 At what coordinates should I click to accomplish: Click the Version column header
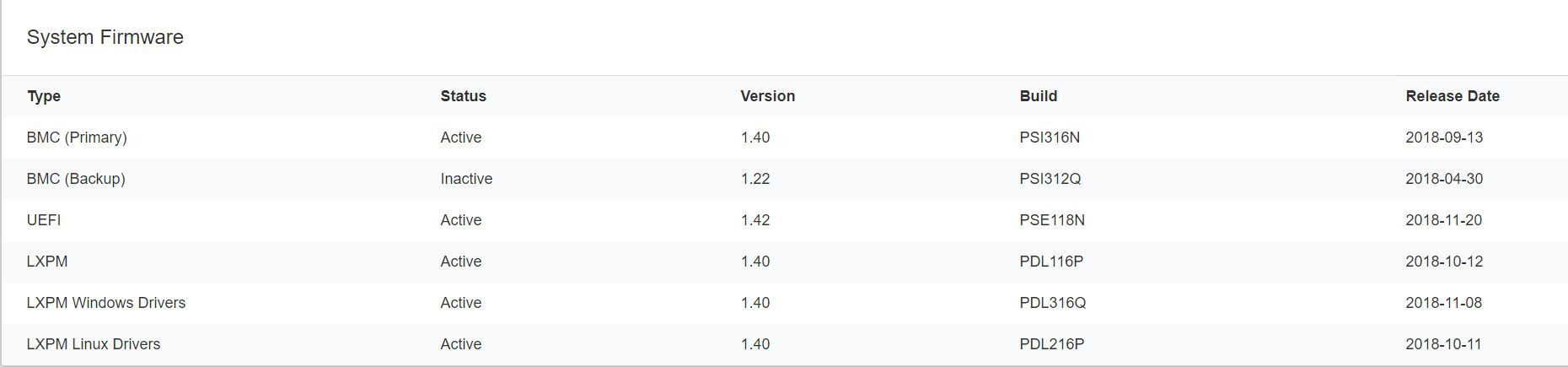(767, 96)
